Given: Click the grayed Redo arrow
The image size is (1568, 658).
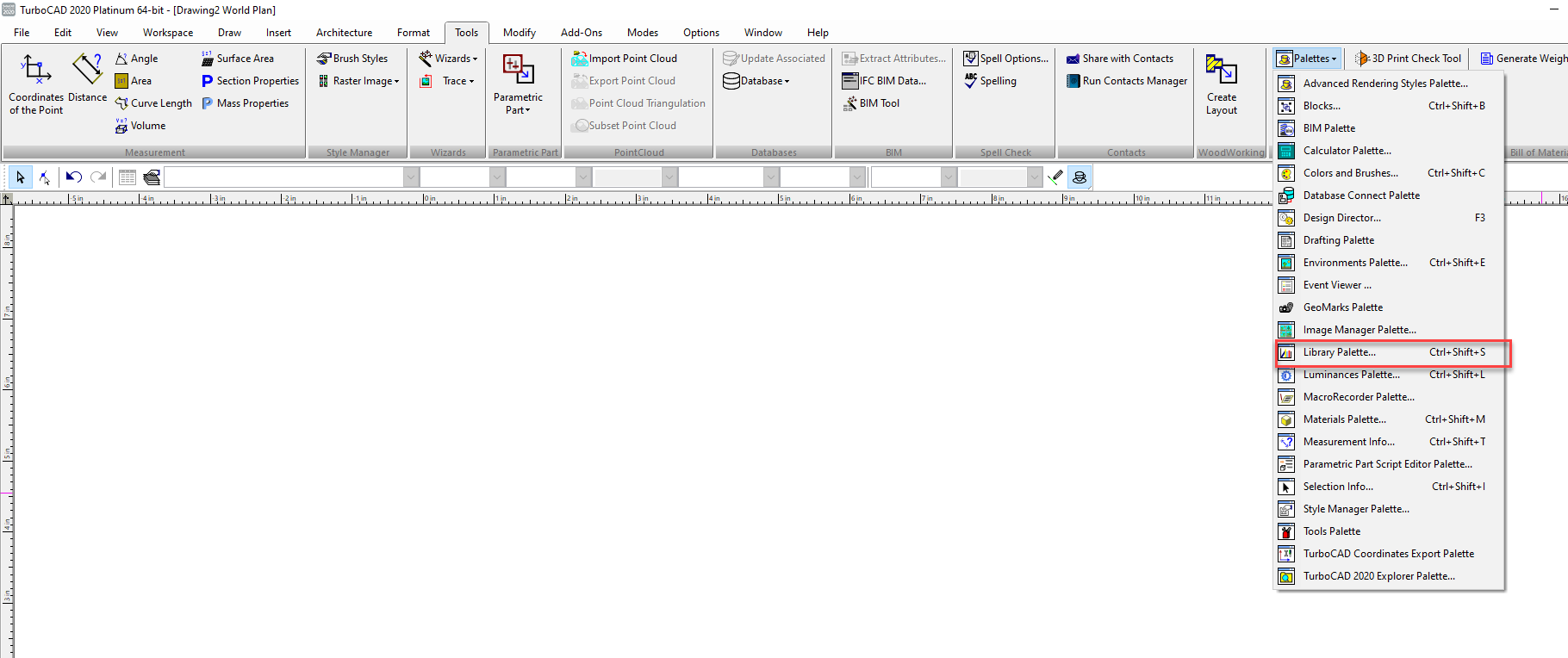Looking at the screenshot, I should pos(98,177).
